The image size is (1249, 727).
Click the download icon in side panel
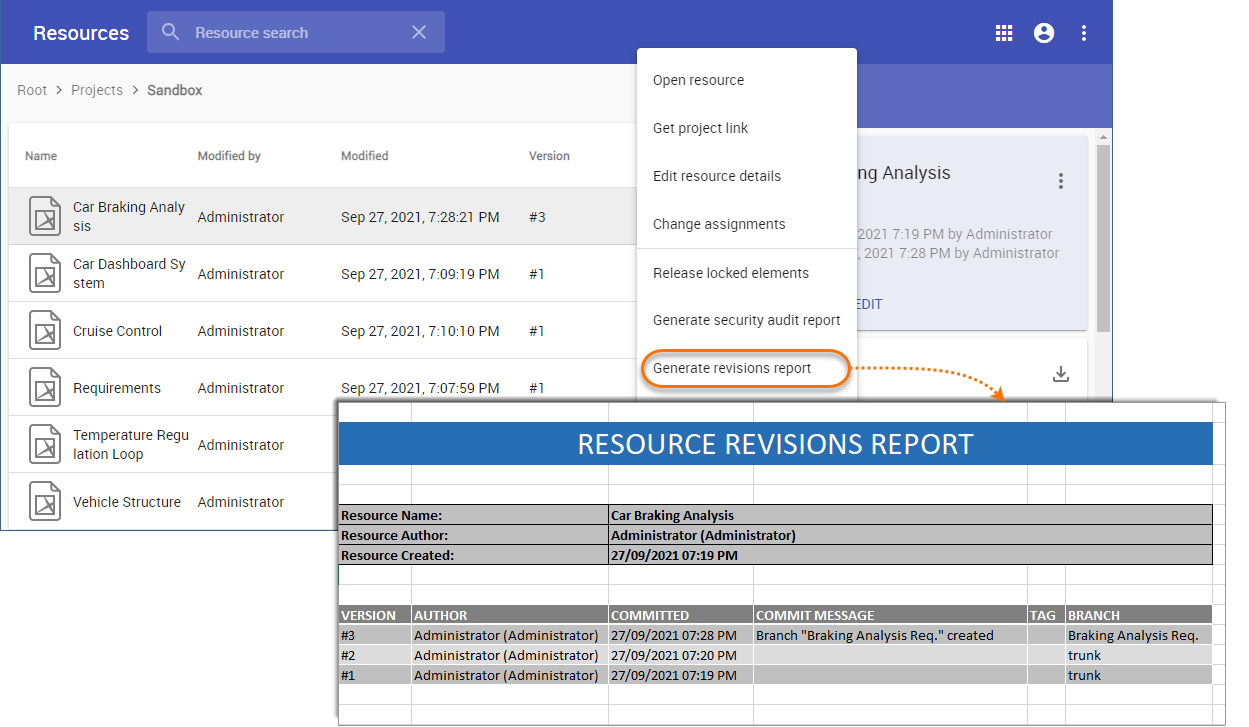coord(1061,374)
